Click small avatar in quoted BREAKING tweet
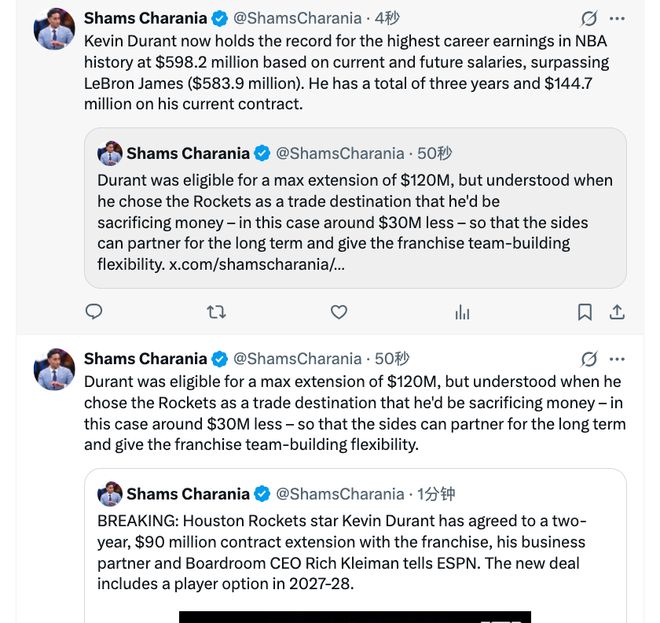The image size is (660, 623). coord(110,494)
